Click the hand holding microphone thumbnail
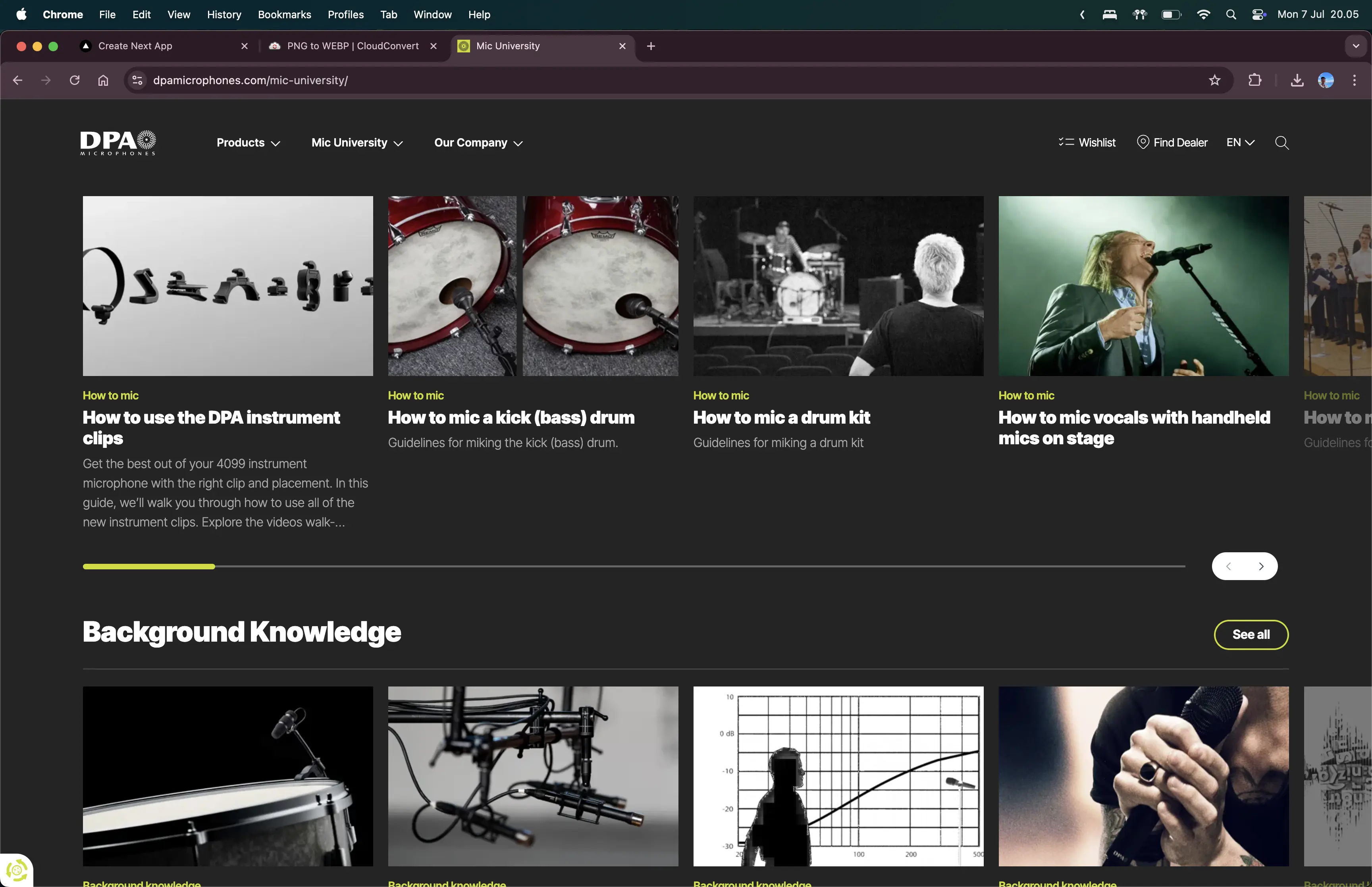The image size is (1372, 887). tap(1143, 776)
